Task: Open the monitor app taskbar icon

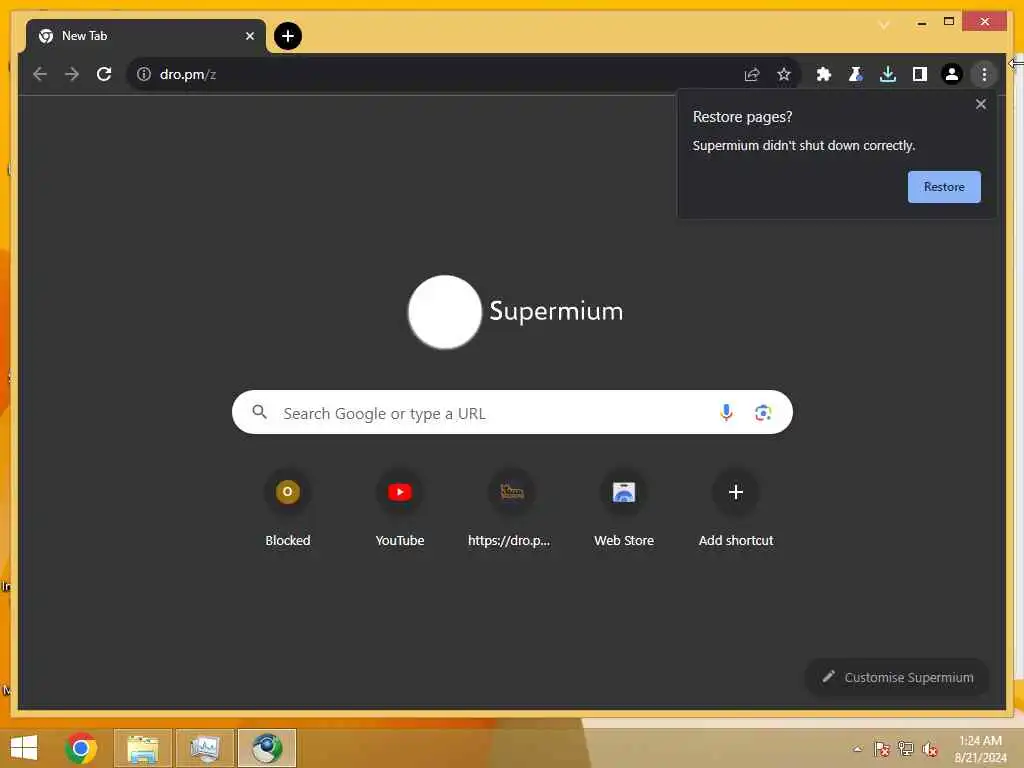Action: [205, 748]
